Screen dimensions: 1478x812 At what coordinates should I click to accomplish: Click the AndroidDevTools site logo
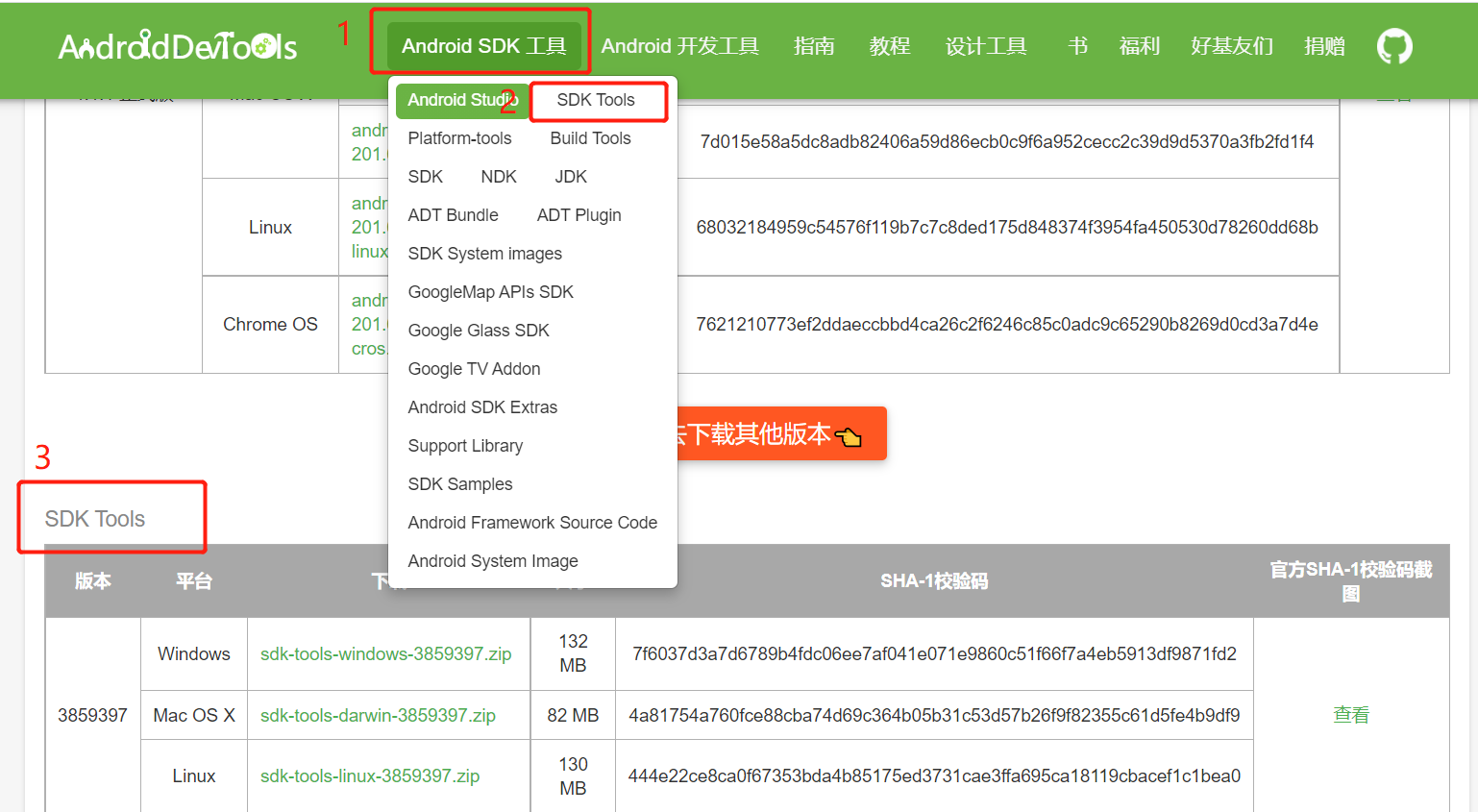pyautogui.click(x=178, y=46)
